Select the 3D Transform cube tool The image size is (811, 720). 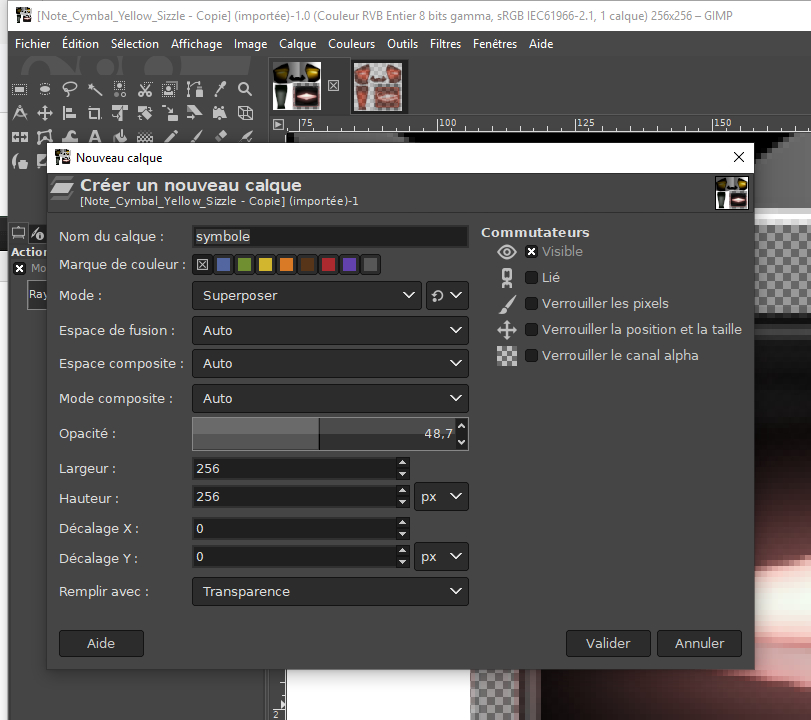pos(245,113)
